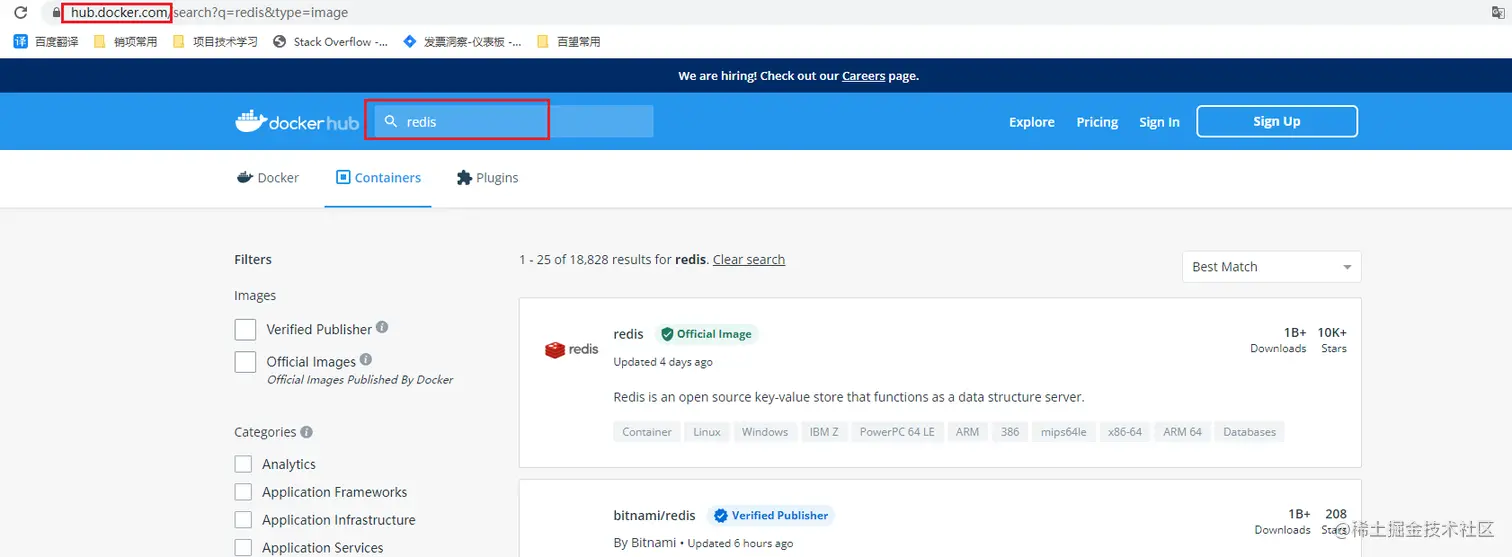Open the 百度翻译 bookmark
Viewport: 1512px width, 557px height.
(46, 42)
